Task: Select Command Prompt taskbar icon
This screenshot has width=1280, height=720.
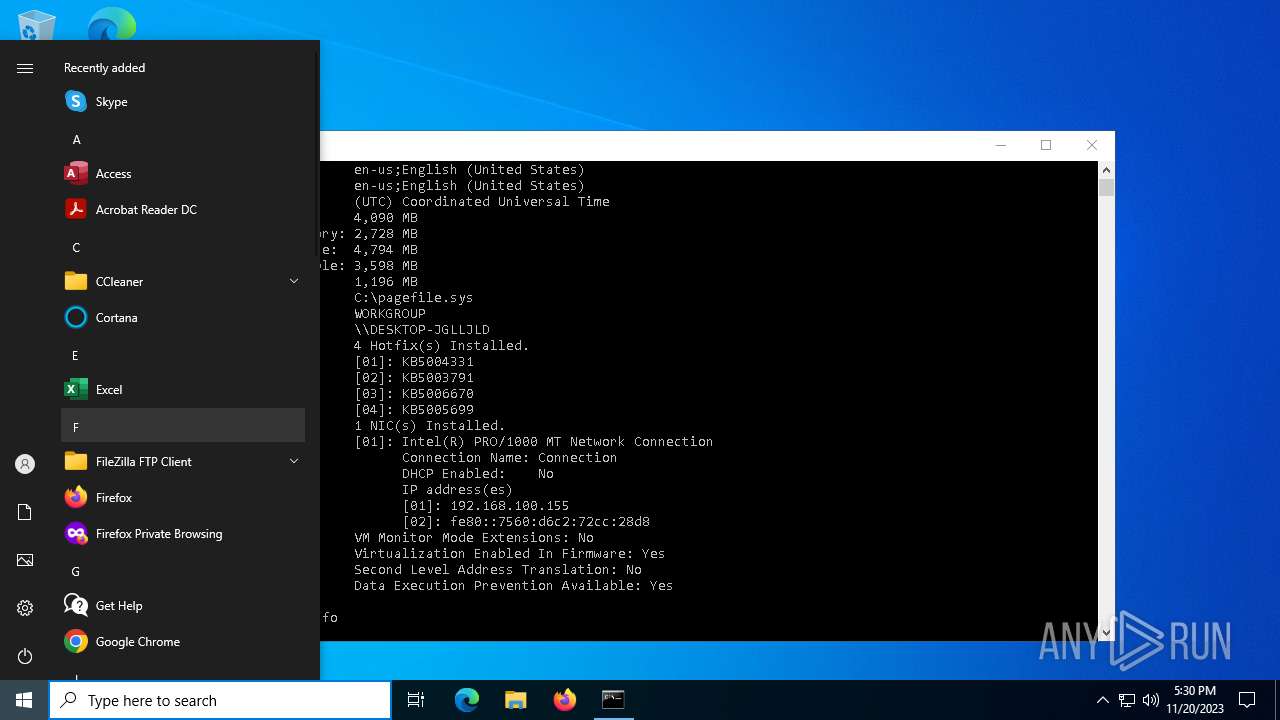Action: click(613, 700)
